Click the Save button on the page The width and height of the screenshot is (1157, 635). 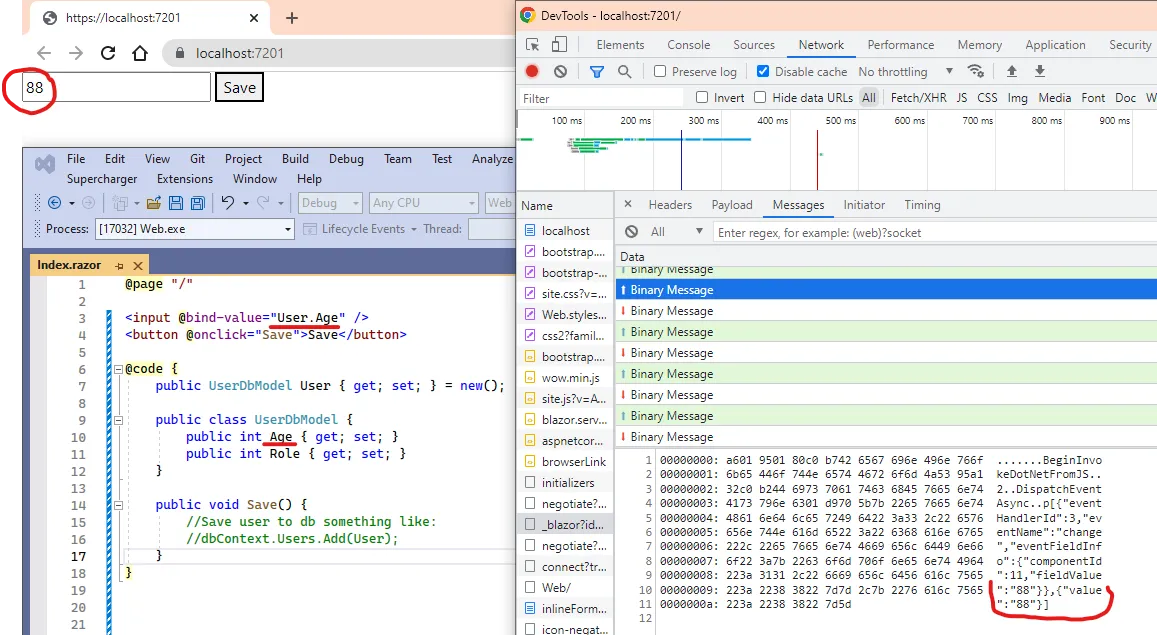[239, 88]
